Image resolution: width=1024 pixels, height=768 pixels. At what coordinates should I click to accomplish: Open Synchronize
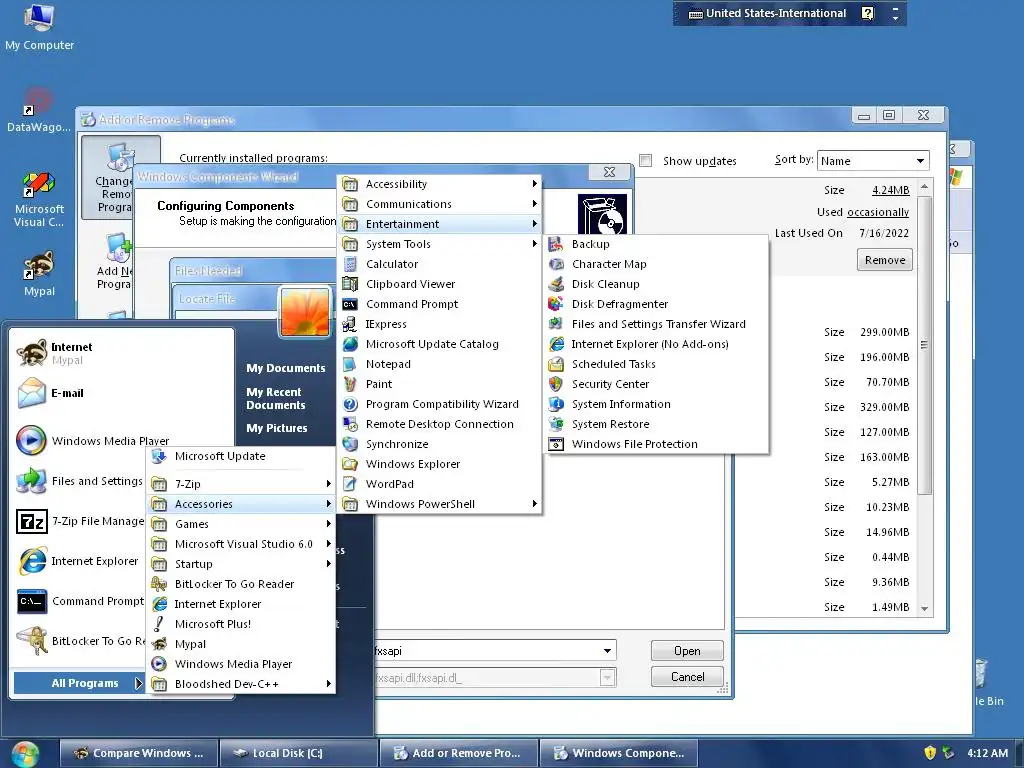[440, 444]
